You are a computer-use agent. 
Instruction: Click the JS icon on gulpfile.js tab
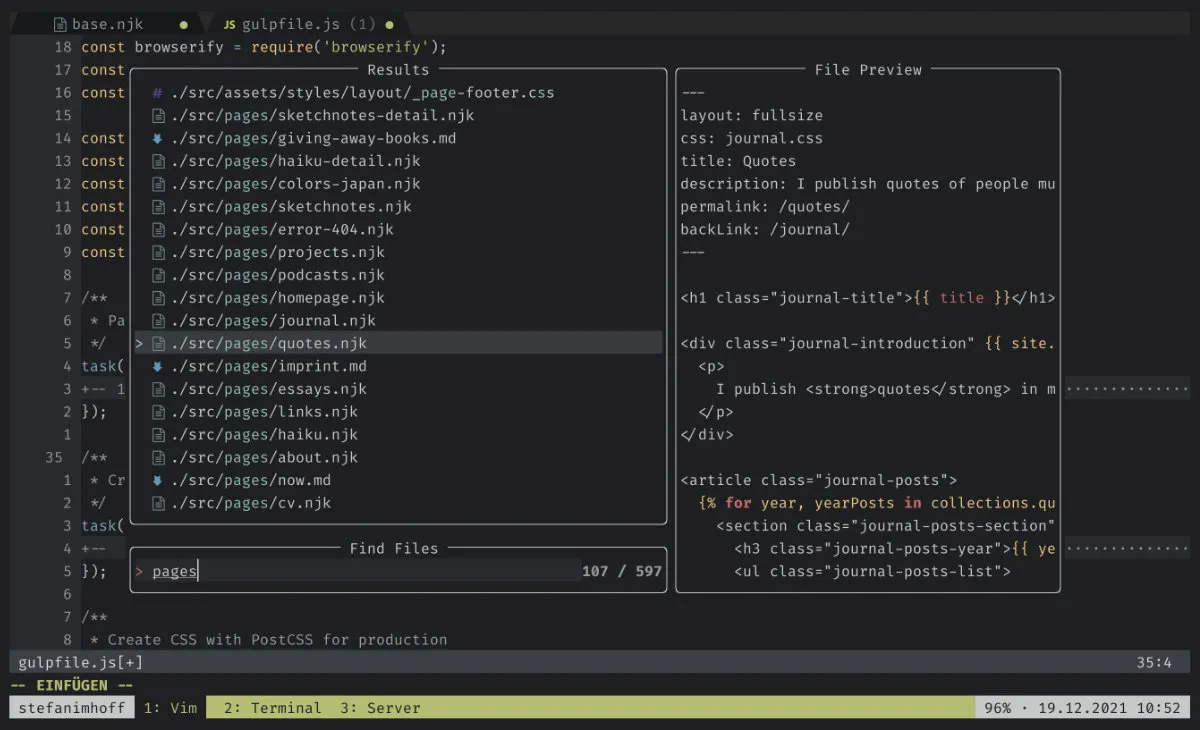point(229,24)
